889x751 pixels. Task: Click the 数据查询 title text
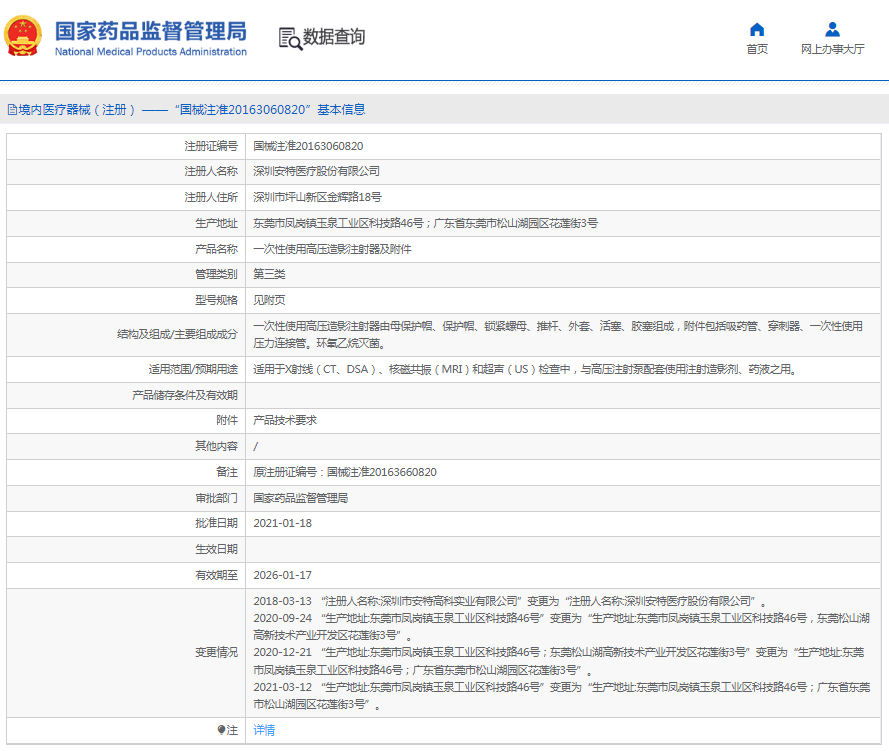coord(334,38)
